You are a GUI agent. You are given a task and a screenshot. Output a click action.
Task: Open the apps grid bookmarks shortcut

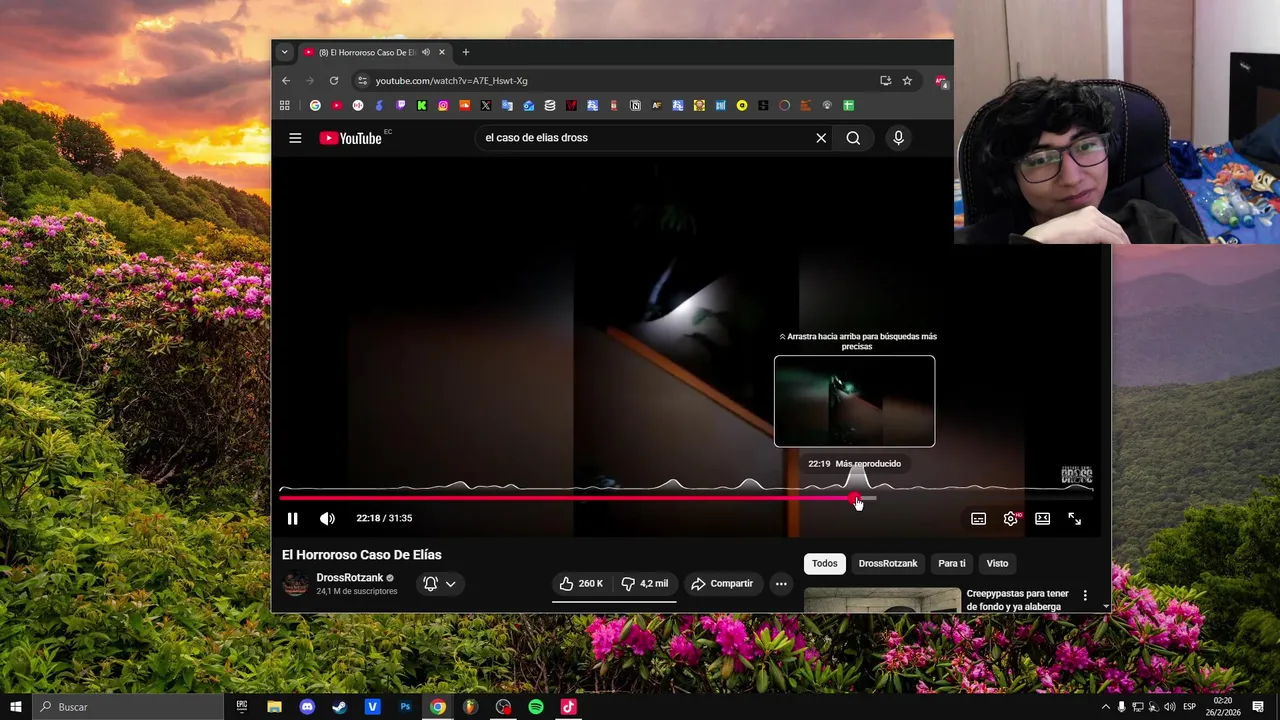[x=285, y=105]
